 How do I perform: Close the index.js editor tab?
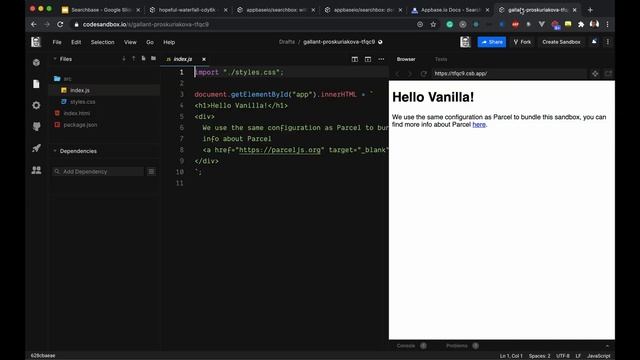point(204,59)
